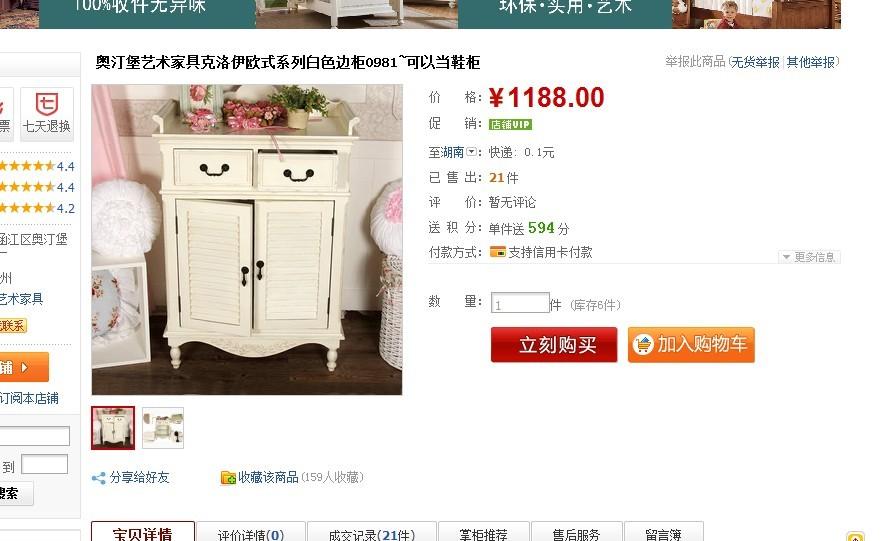This screenshot has width=884, height=541.
Task: Click the 其他举报 report link
Action: [810, 62]
